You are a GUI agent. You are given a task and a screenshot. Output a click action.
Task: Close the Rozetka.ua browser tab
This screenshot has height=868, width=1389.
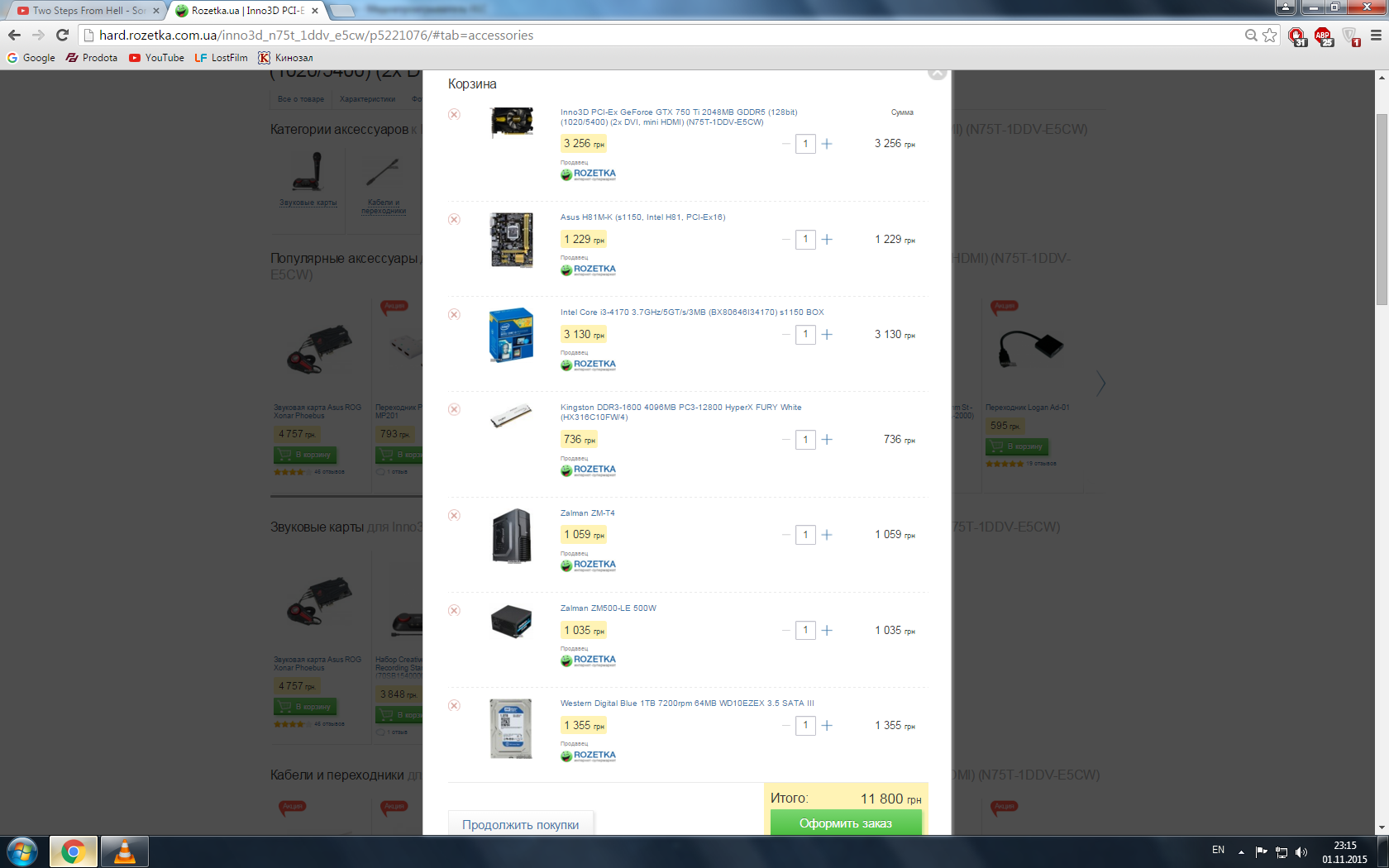(315, 11)
